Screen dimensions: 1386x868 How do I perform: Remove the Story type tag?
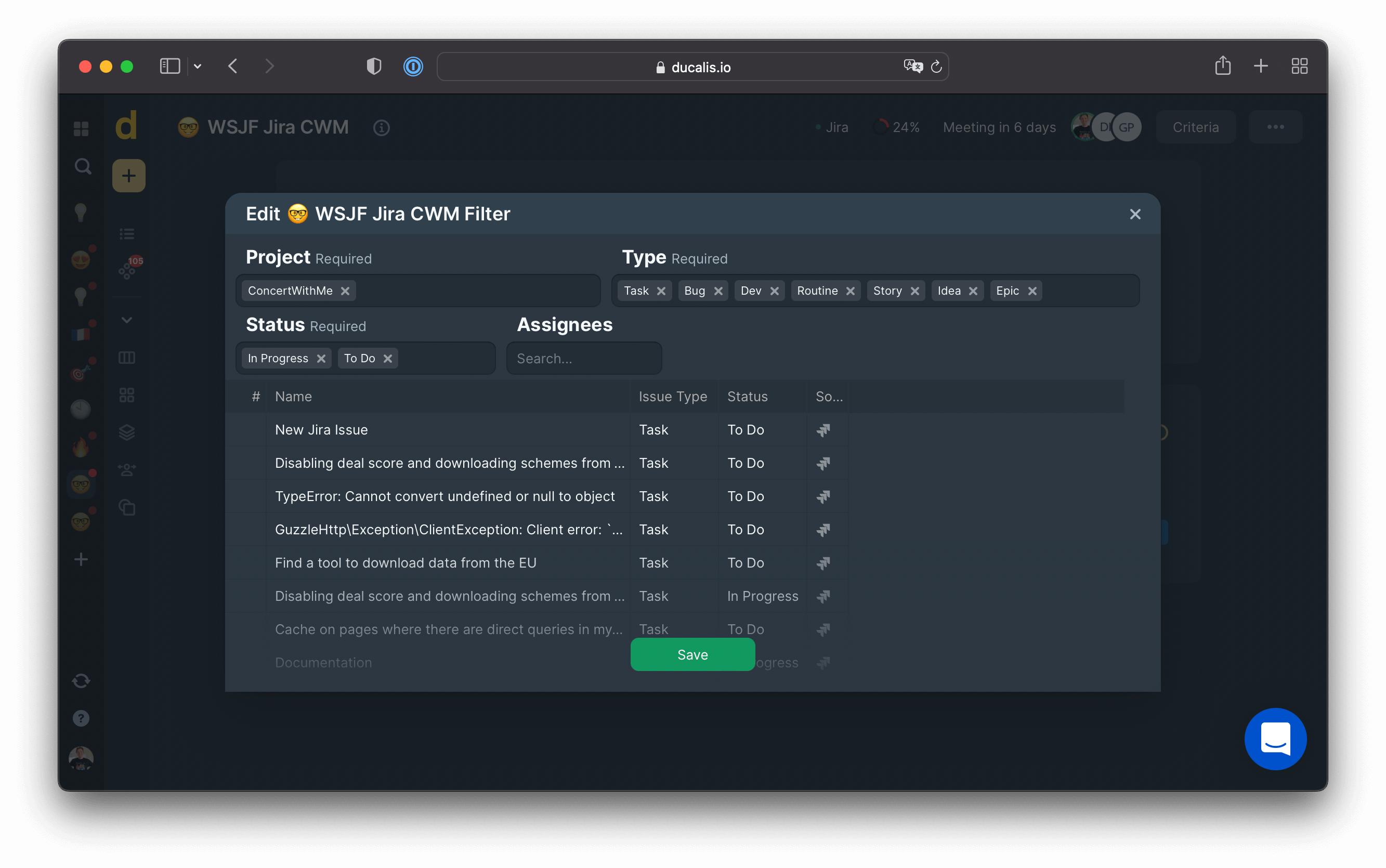point(914,291)
